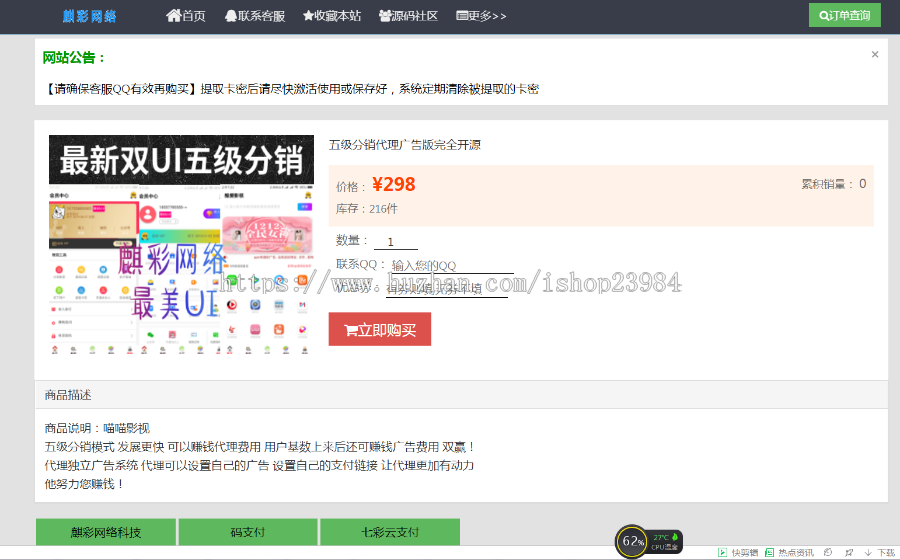Click the red 立即购买 button

379,329
